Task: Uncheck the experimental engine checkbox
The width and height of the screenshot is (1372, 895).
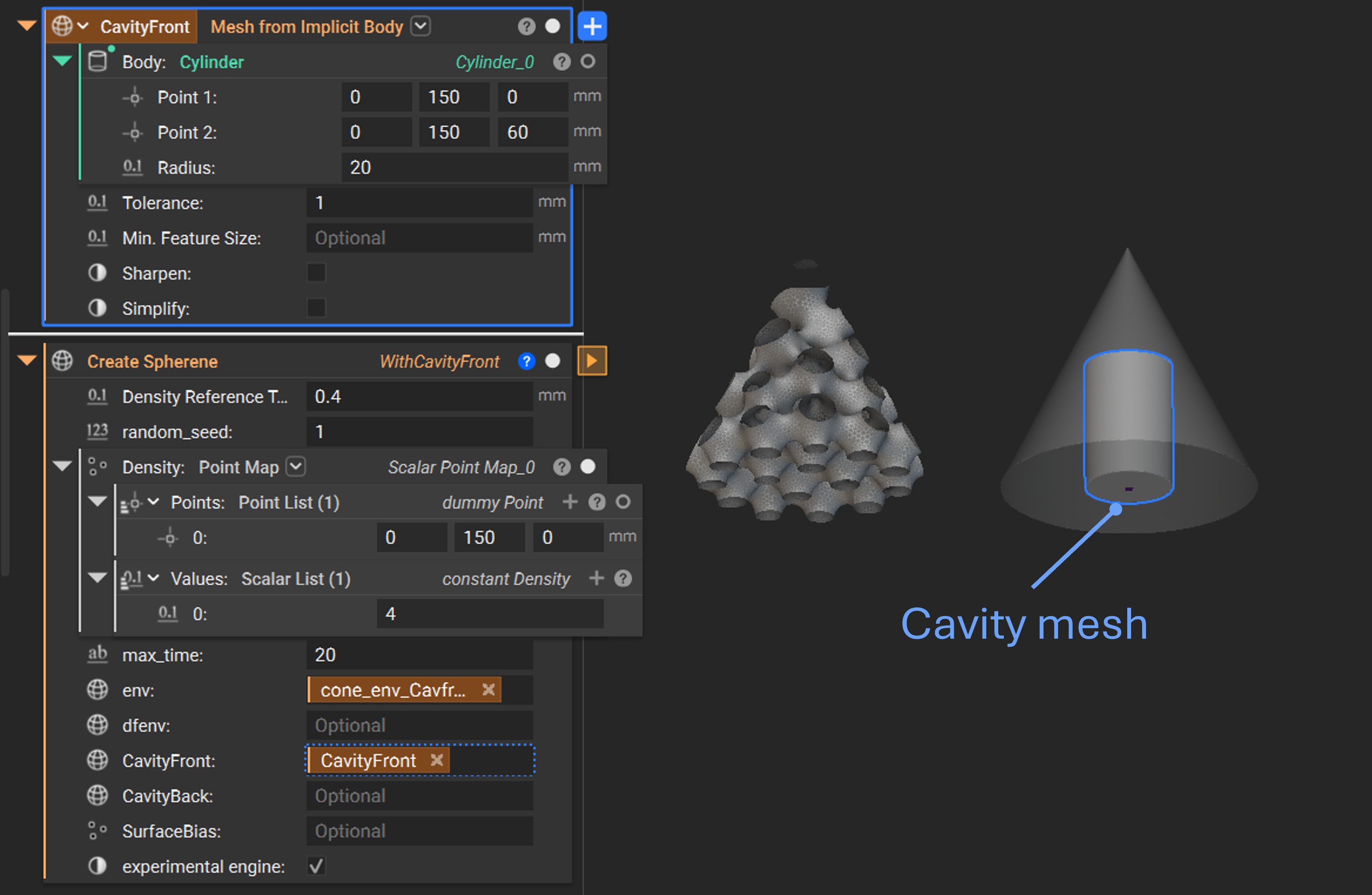Action: point(317,866)
